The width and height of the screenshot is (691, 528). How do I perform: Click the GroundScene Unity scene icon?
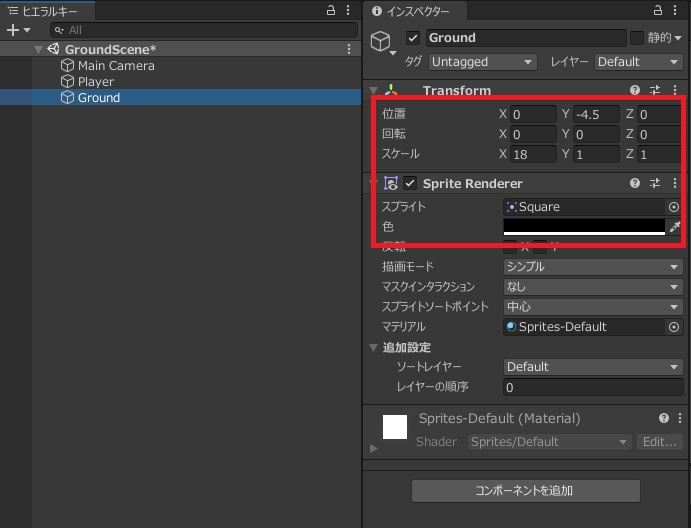(53, 49)
